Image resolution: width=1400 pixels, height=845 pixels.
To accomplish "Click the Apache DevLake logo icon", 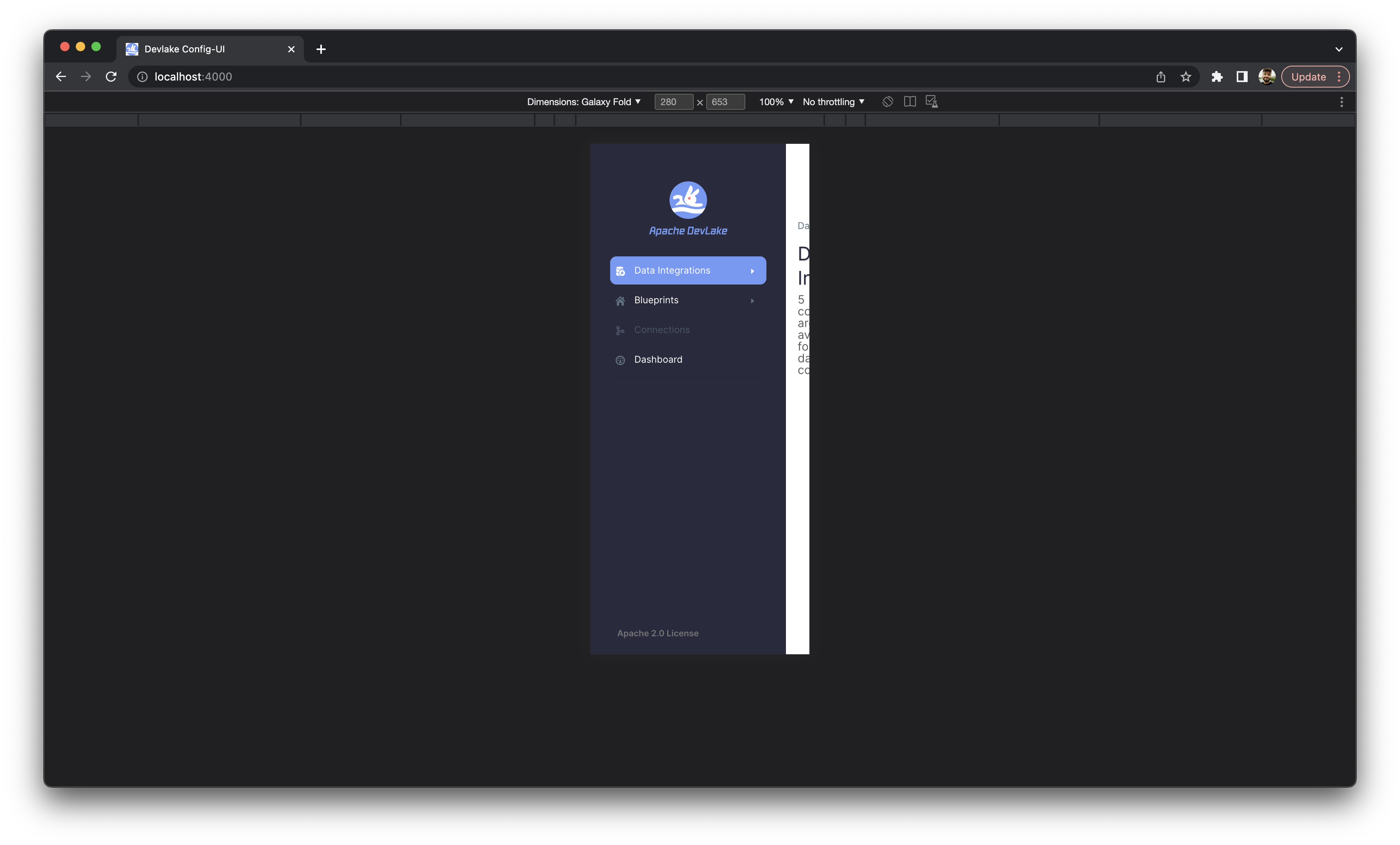I will pyautogui.click(x=687, y=200).
